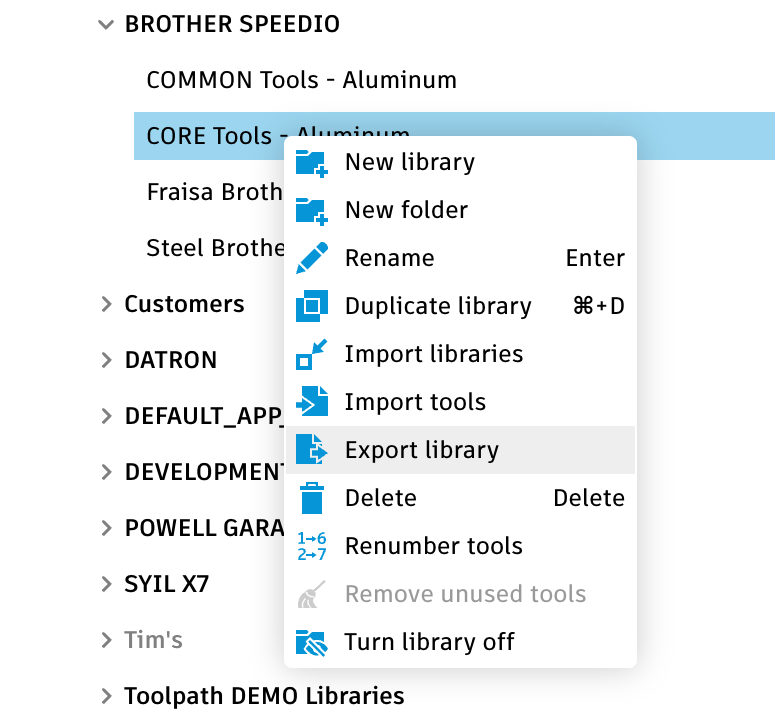780x724 pixels.
Task: Click the Delete trash can icon
Action: click(x=312, y=498)
